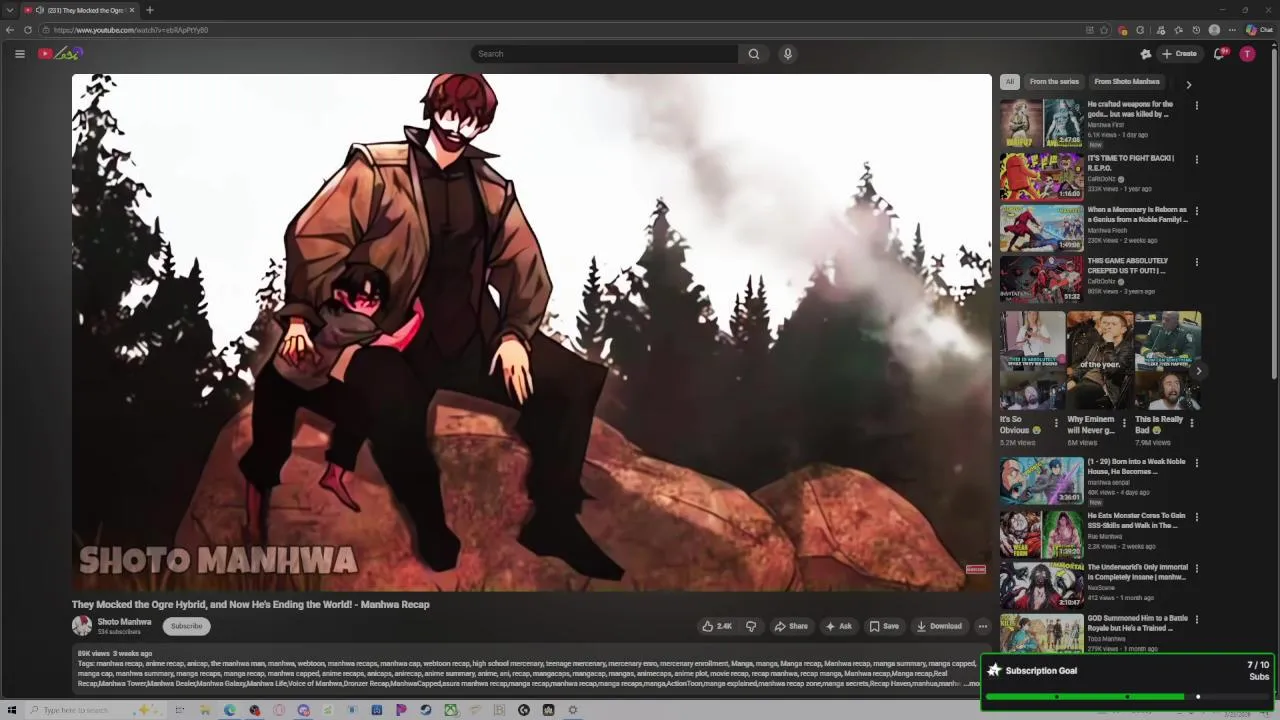
Task: Select the 'From Shoto Manhwa' chip
Action: pos(1127,82)
